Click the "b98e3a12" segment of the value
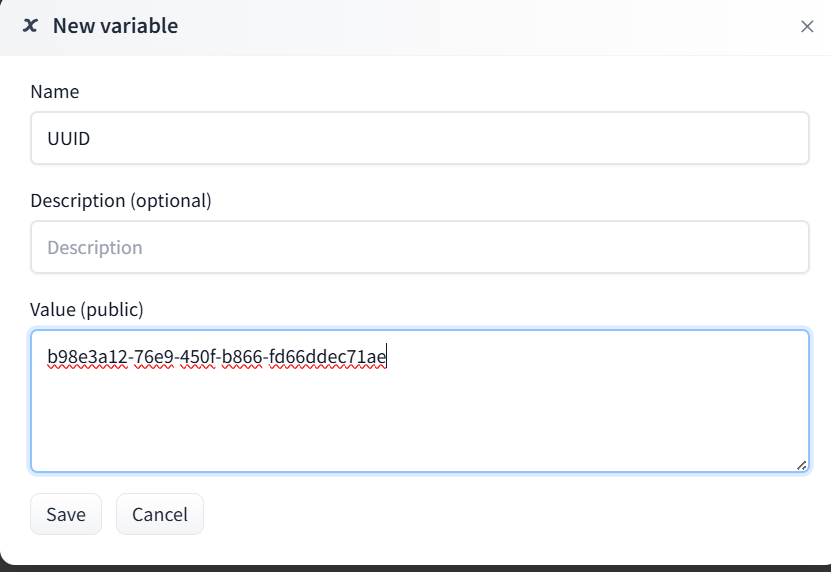 click(87, 357)
